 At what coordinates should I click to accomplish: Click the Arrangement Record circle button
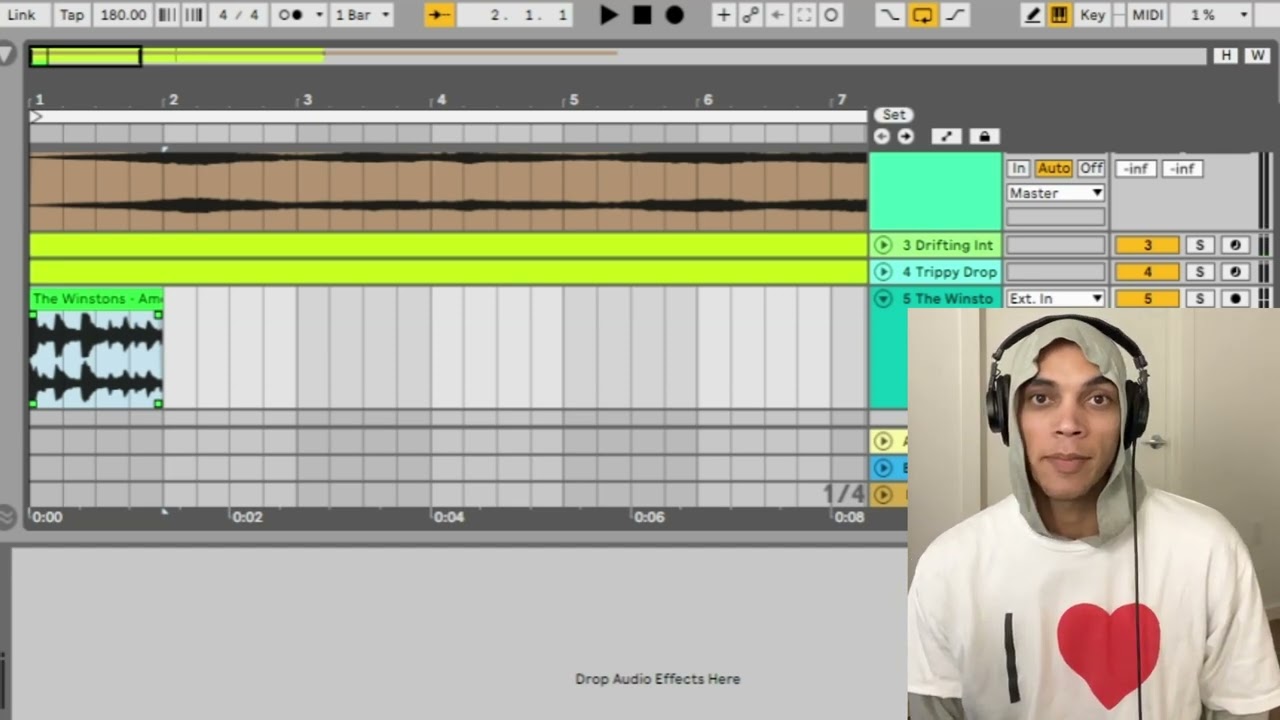coord(675,15)
